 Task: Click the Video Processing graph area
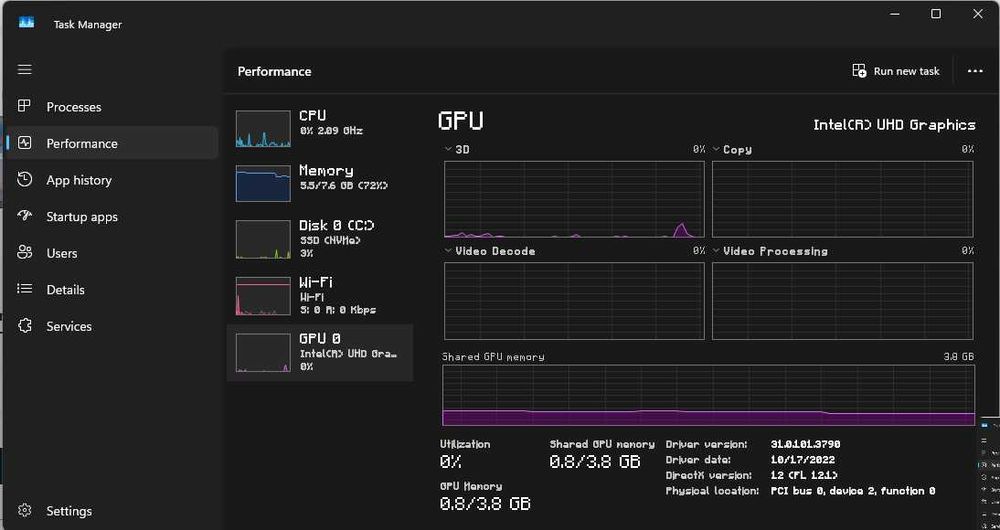[842, 301]
